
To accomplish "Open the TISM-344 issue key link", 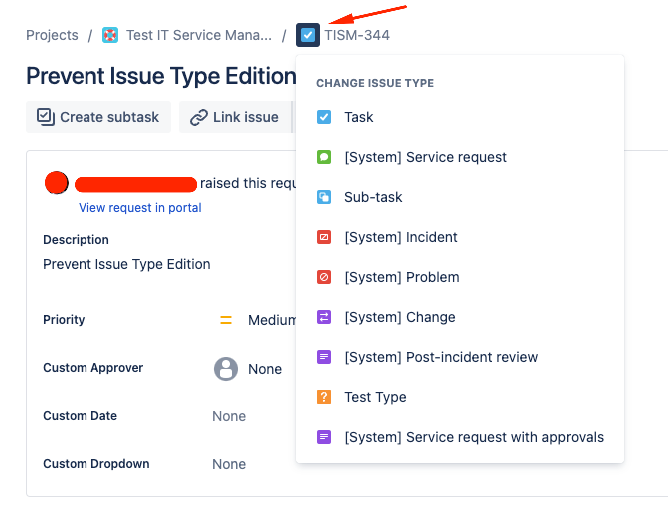I will 357,35.
